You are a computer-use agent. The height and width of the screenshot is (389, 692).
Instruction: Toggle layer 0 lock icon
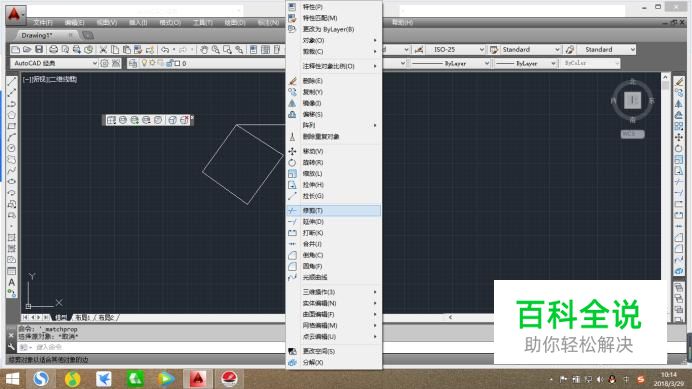pyautogui.click(x=170, y=63)
